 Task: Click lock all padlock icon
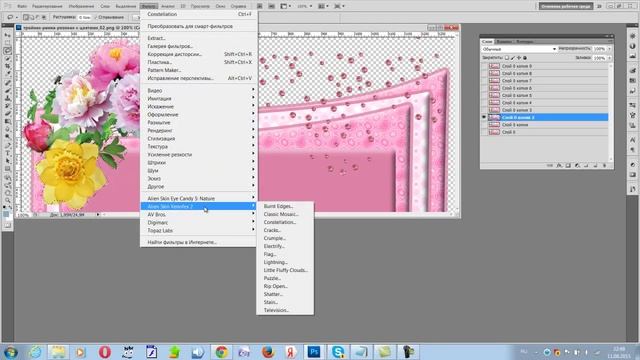pos(525,58)
